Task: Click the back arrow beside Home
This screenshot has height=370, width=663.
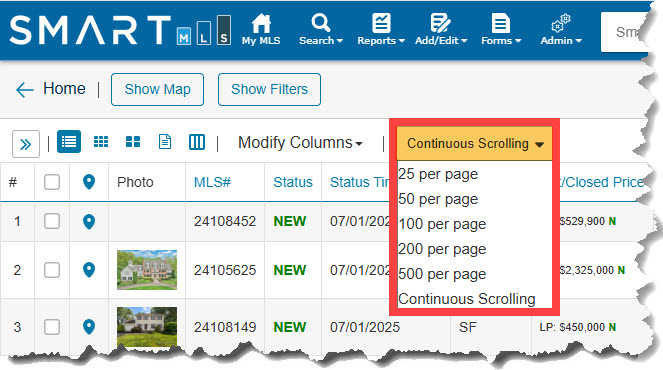Action: click(25, 90)
